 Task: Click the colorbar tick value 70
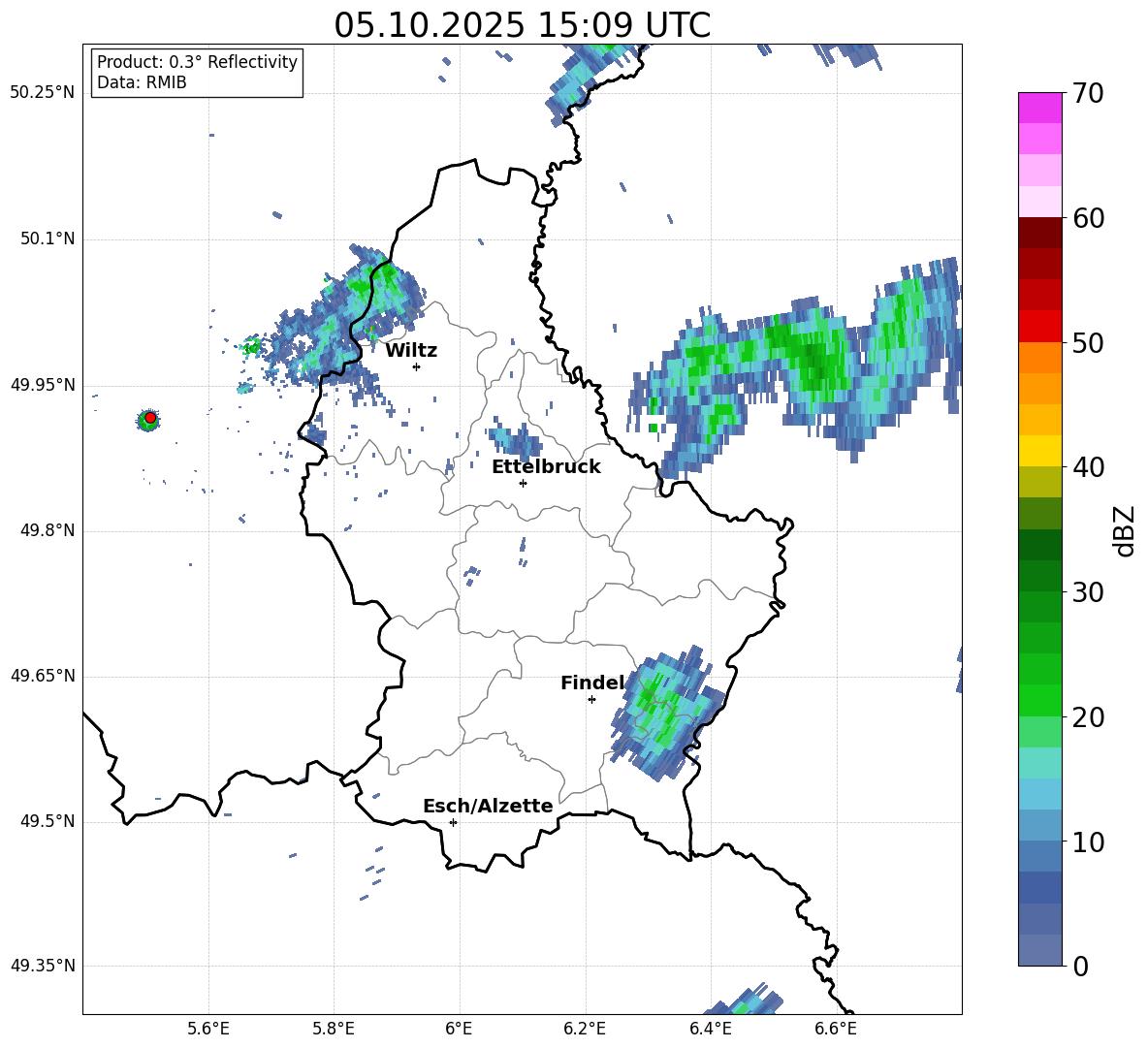(x=1088, y=94)
